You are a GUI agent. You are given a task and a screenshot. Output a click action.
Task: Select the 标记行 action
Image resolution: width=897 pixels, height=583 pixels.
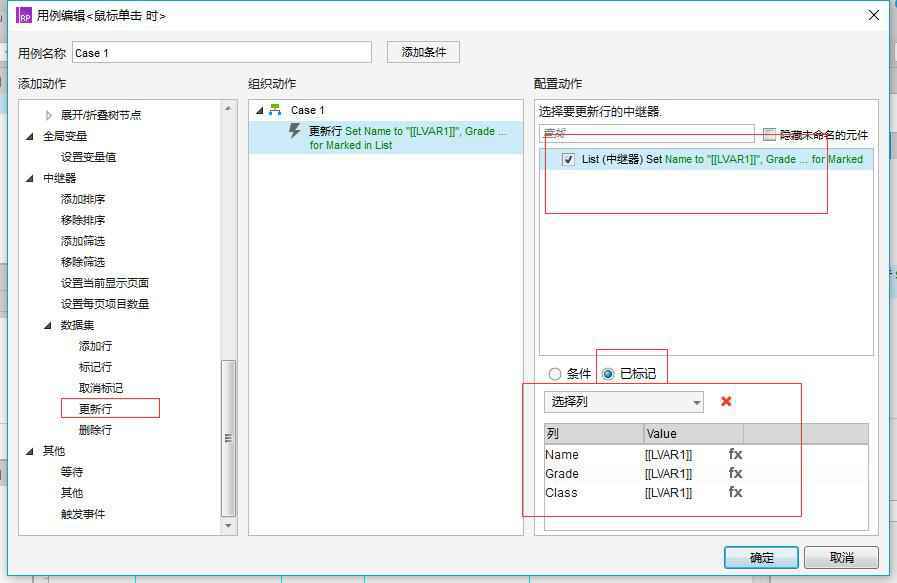pyautogui.click(x=95, y=367)
